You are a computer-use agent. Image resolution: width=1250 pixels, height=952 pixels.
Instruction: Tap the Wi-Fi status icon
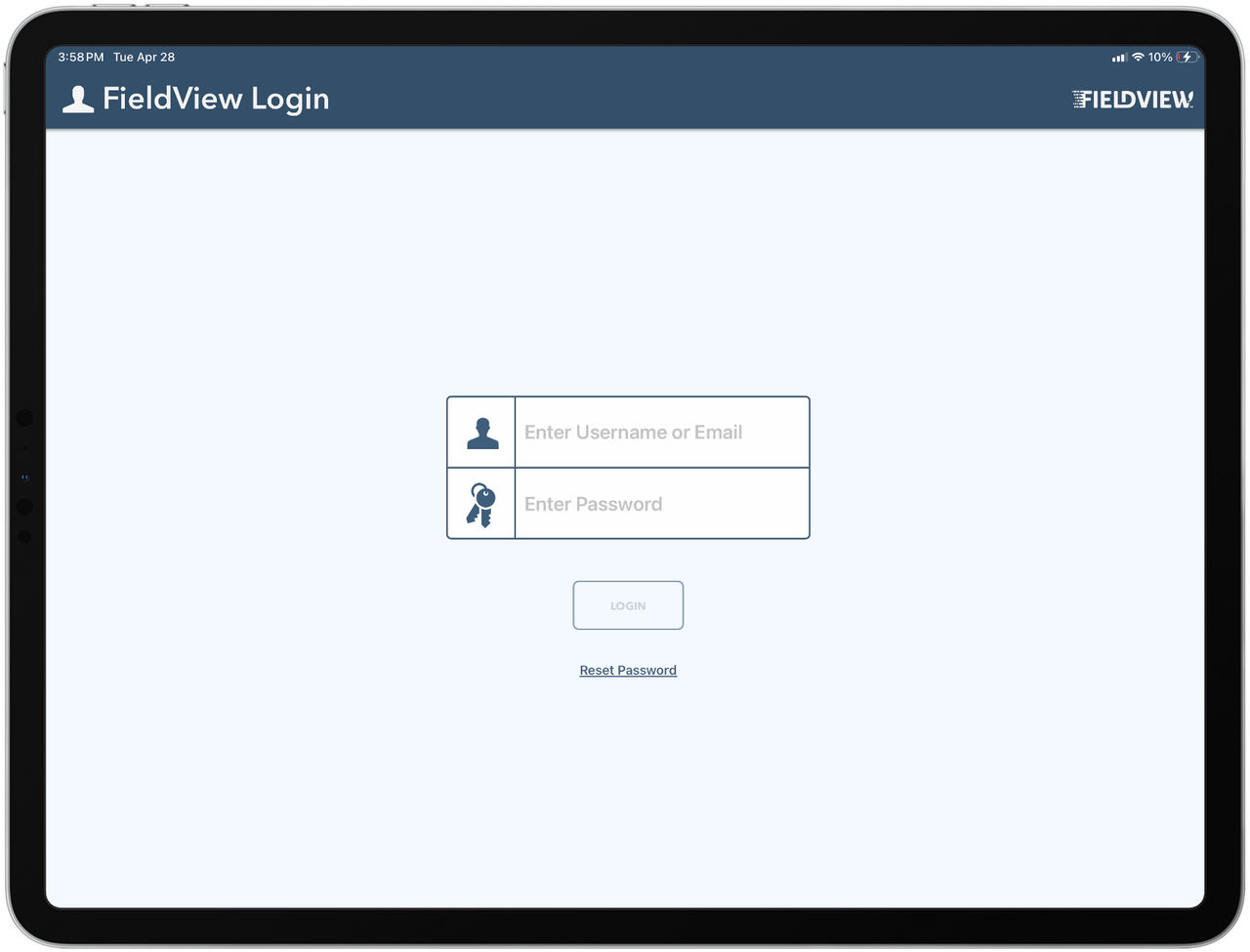click(x=1138, y=58)
